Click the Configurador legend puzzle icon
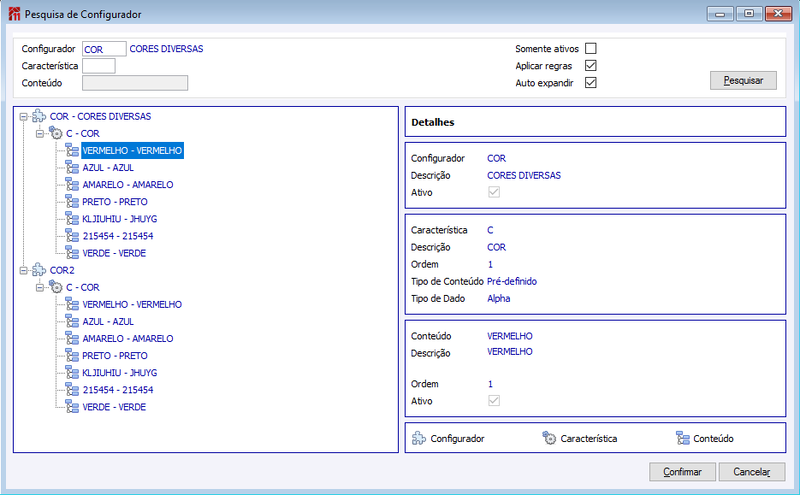Viewport: 800px width, 495px height. pyautogui.click(x=419, y=438)
